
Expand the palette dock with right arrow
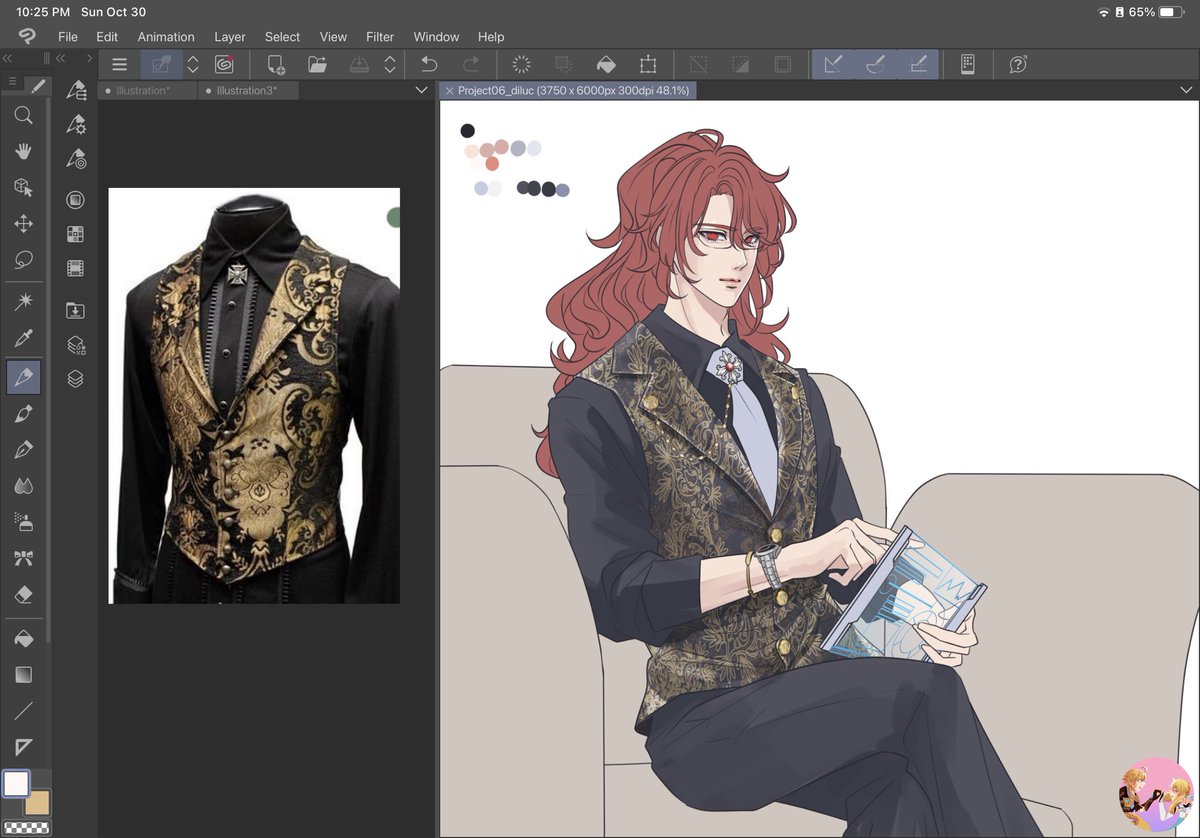coord(89,58)
